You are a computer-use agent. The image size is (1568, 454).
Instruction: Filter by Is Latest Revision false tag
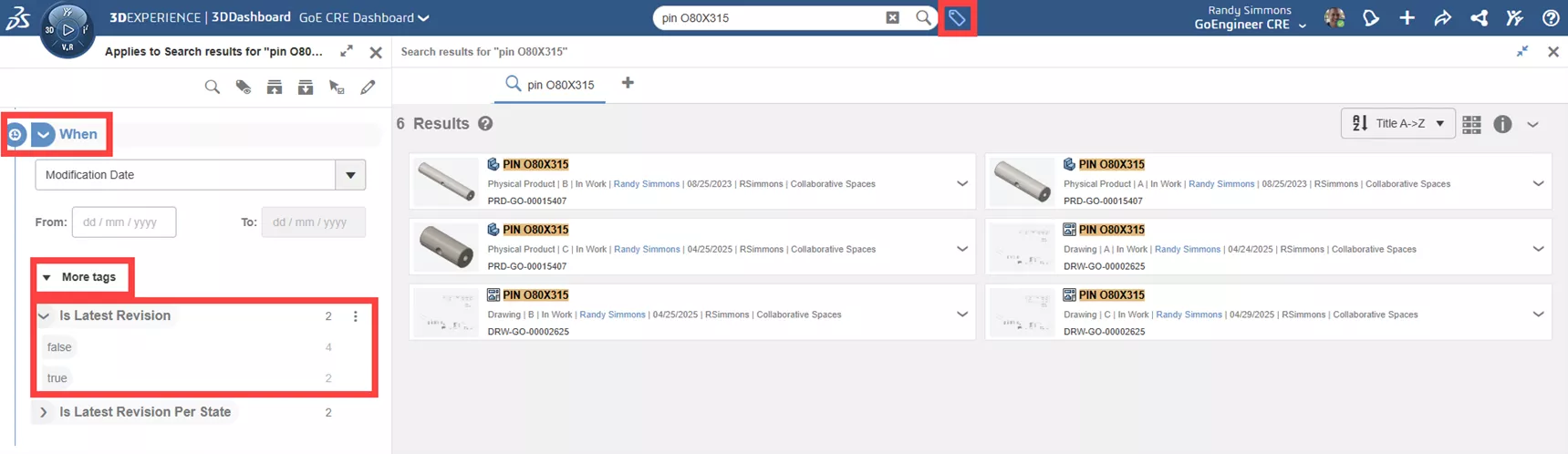[59, 346]
